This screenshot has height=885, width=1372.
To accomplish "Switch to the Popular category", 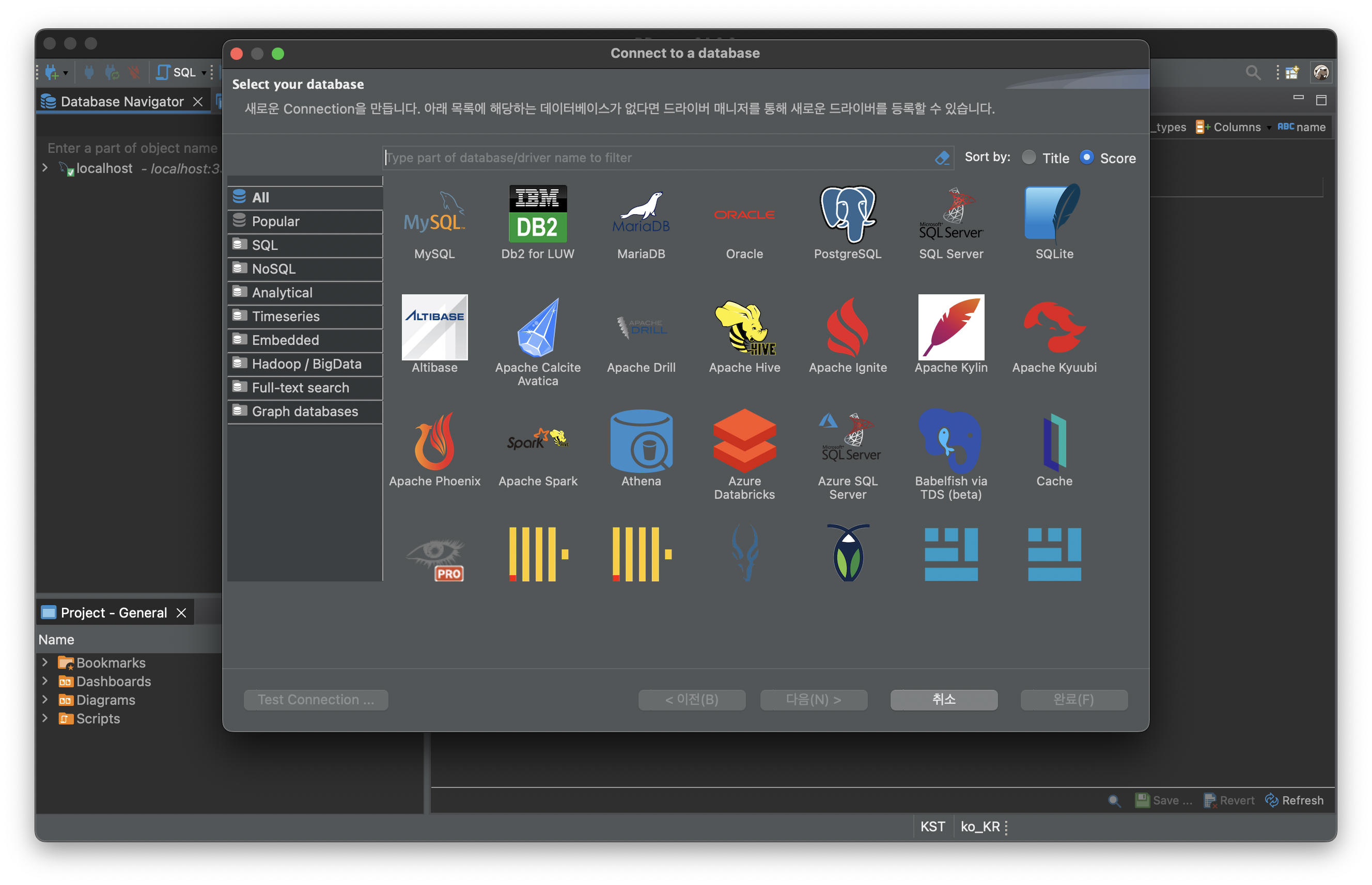I will [x=275, y=221].
